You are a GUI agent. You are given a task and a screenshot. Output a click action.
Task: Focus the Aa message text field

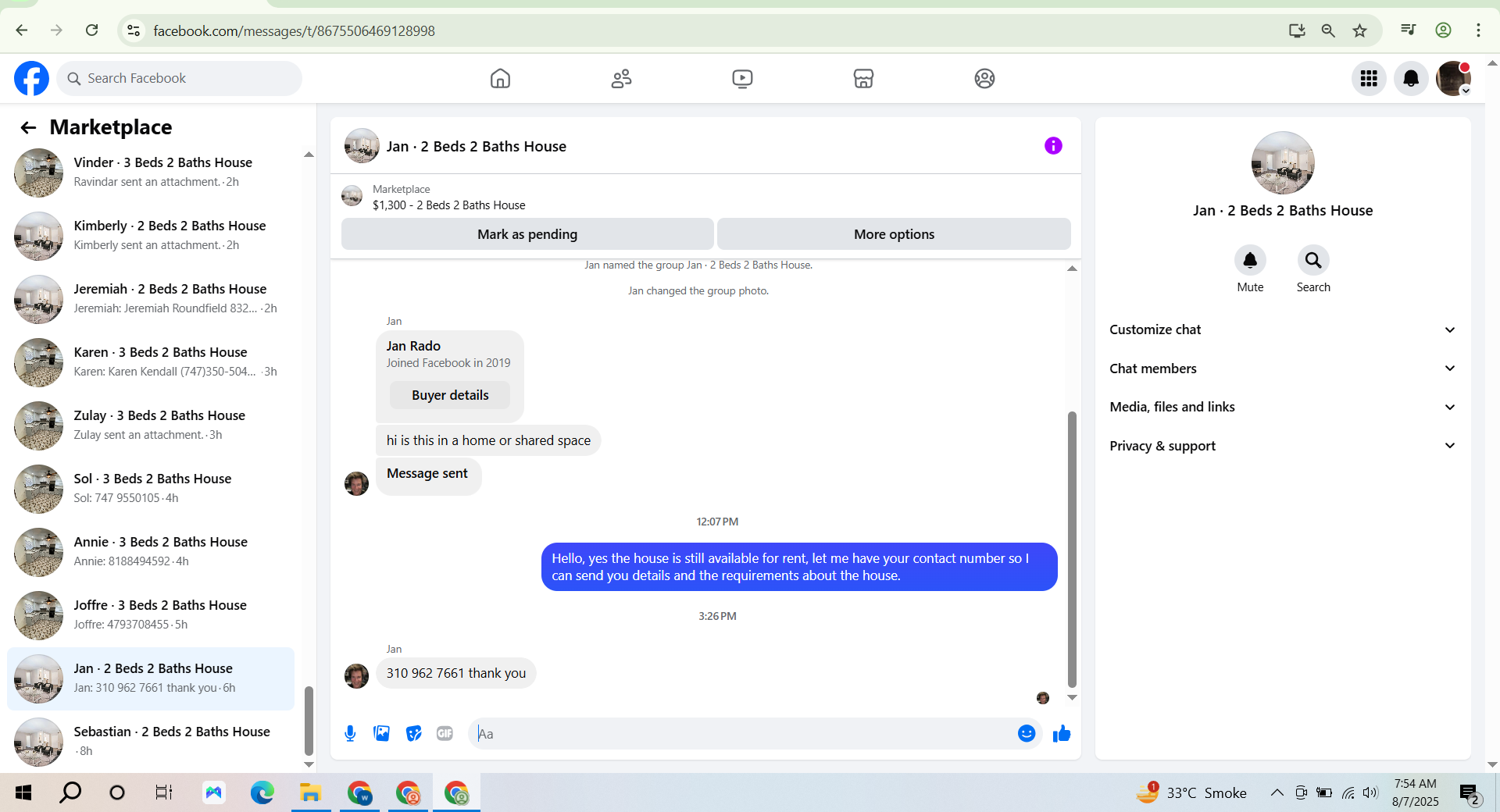pos(742,734)
